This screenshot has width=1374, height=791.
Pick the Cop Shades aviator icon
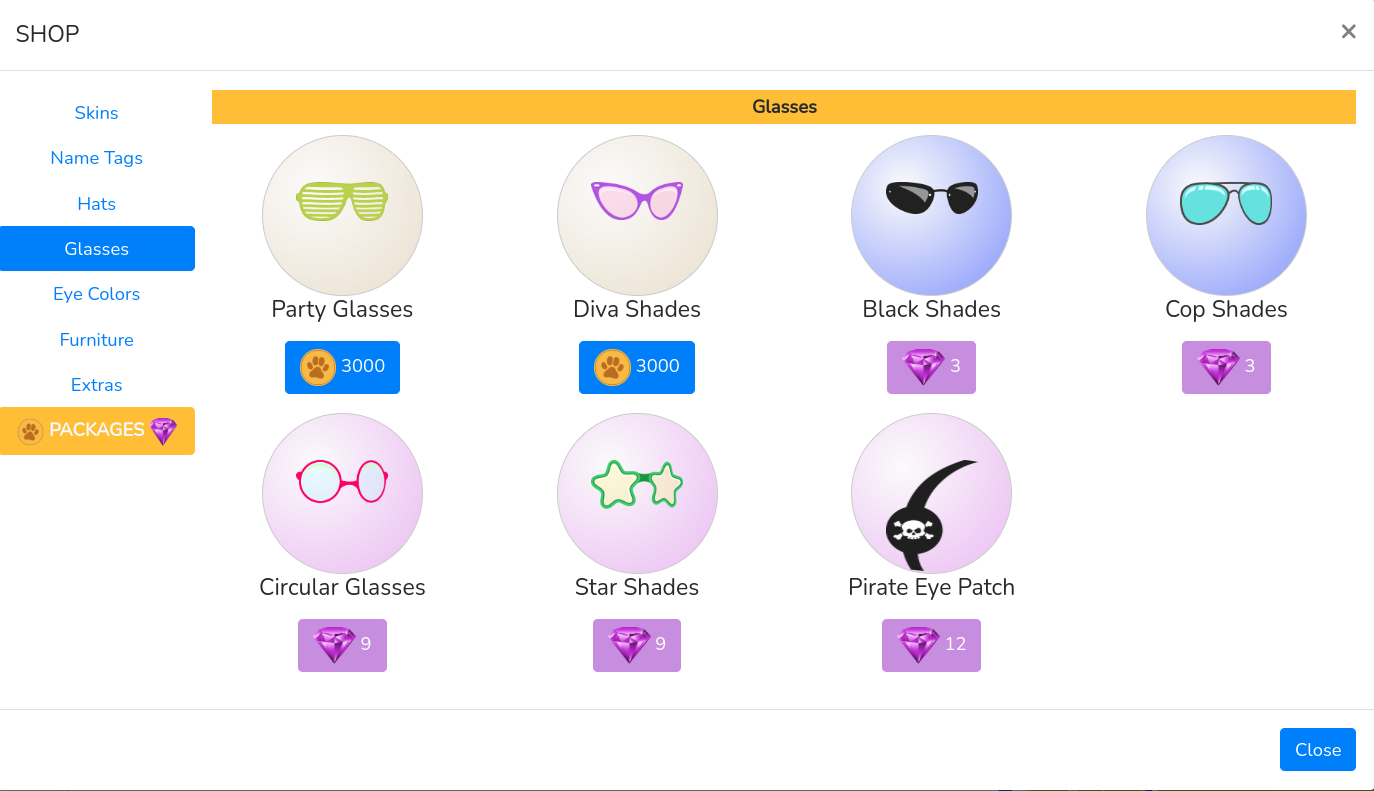point(1226,216)
